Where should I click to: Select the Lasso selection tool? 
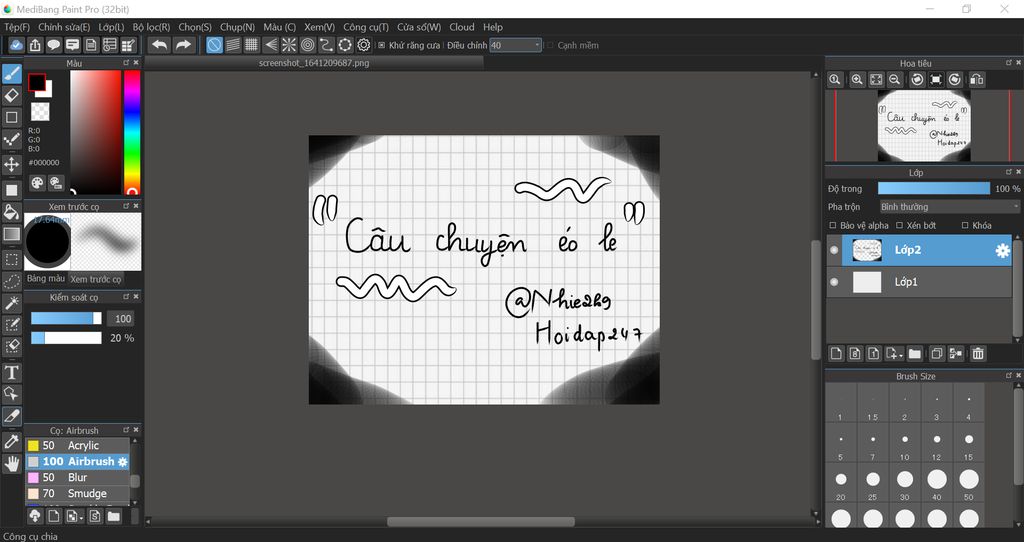pyautogui.click(x=12, y=281)
